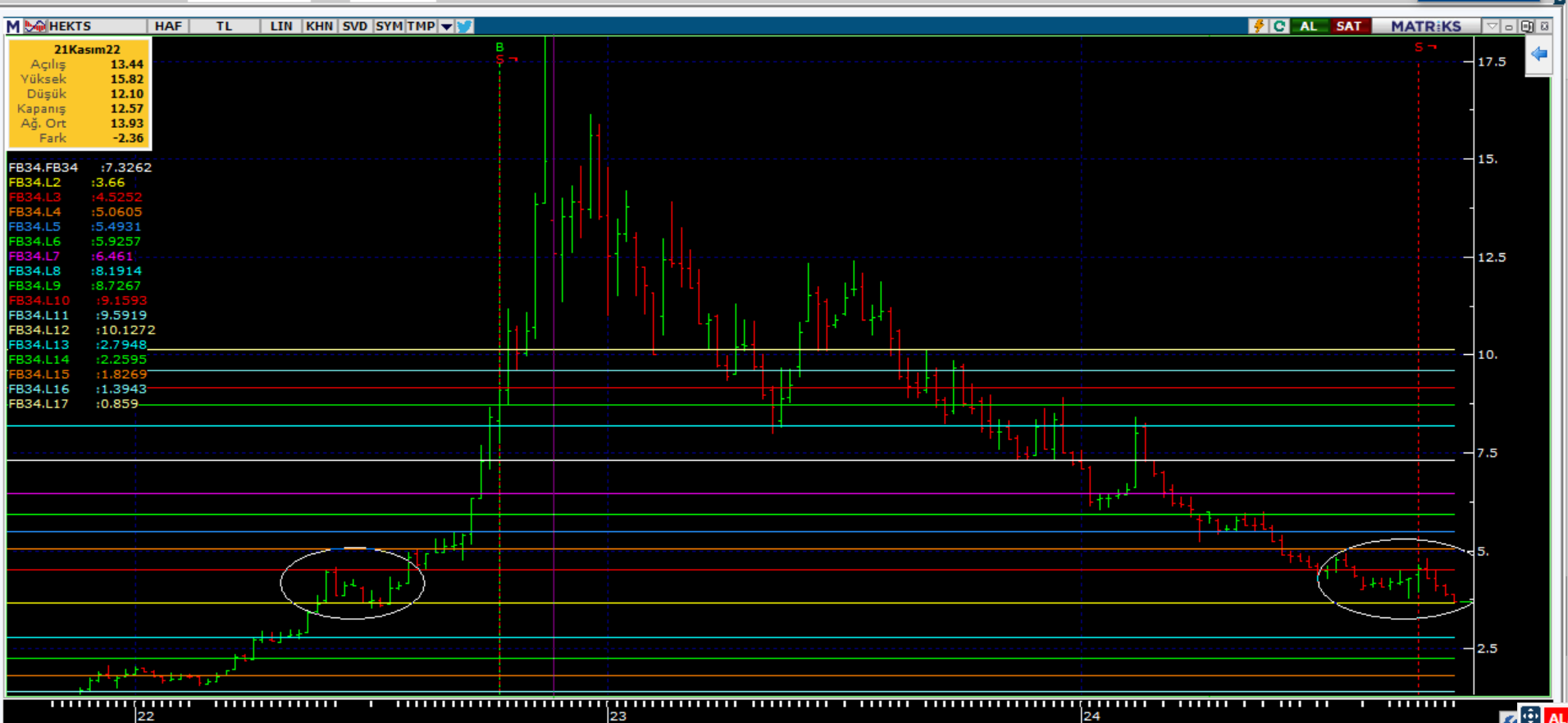Screen dimensions: 1568x723
Task: Click the vertical purple cursor line
Action: click(554, 365)
